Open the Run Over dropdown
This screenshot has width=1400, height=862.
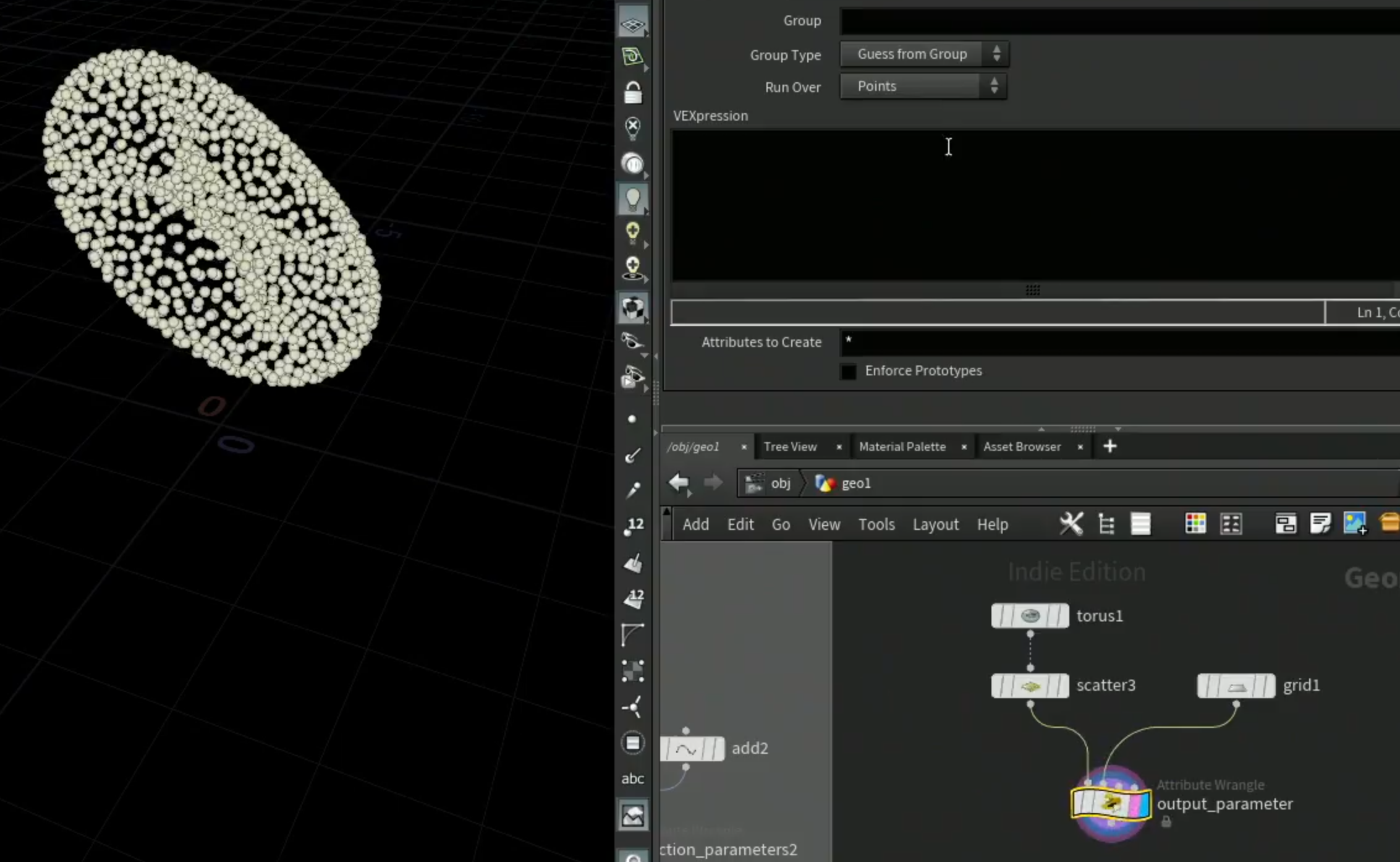923,86
